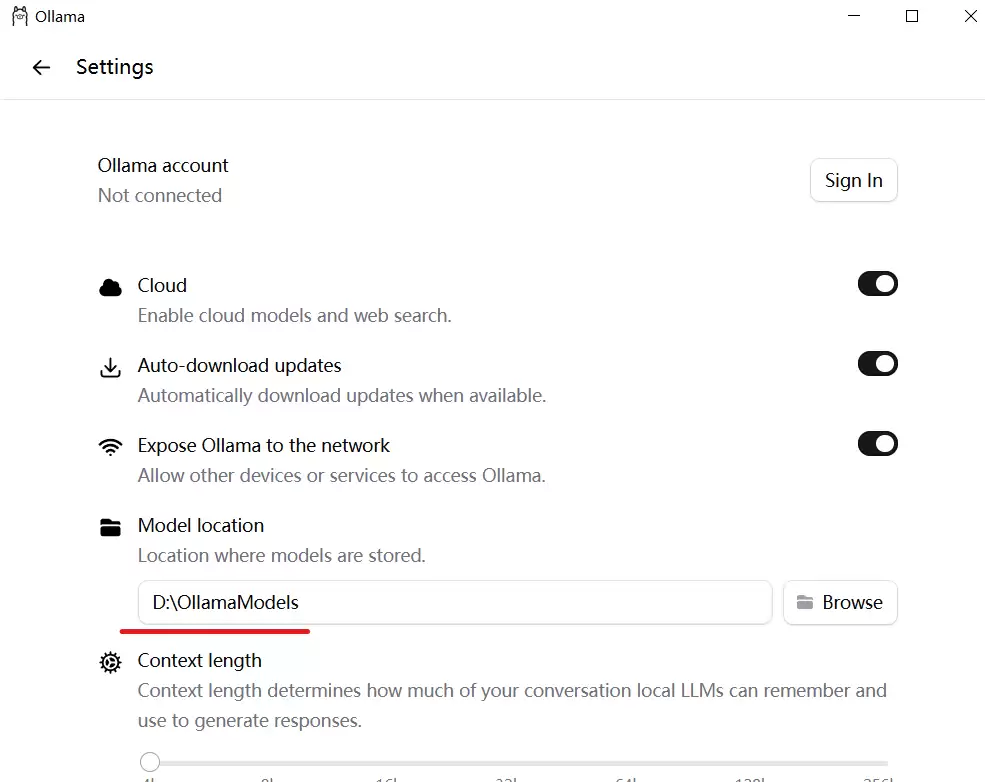Viewport: 985px width, 782px height.
Task: Click the Model location folder icon
Action: click(110, 527)
